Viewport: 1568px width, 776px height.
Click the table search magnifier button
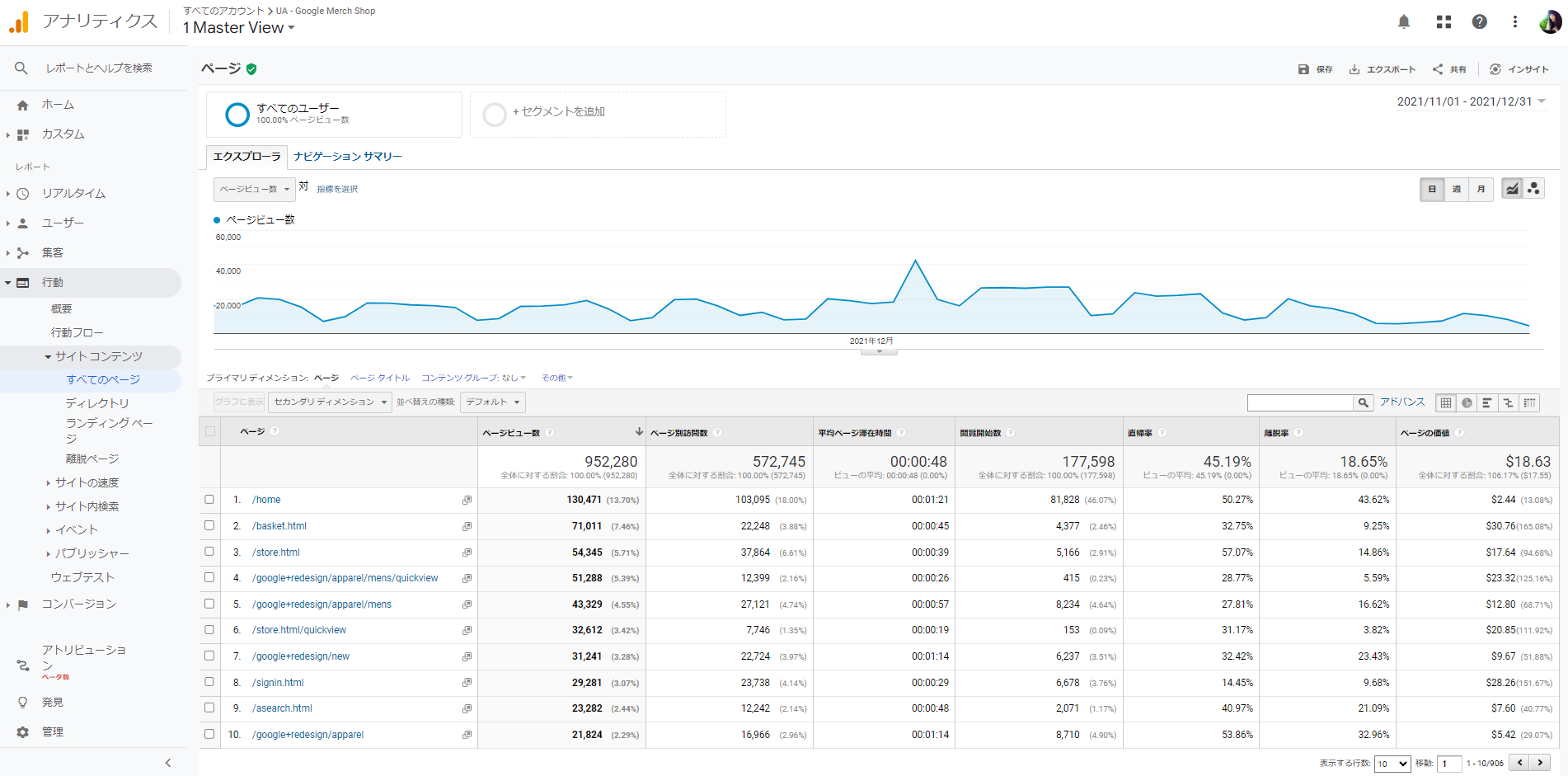[1364, 402]
